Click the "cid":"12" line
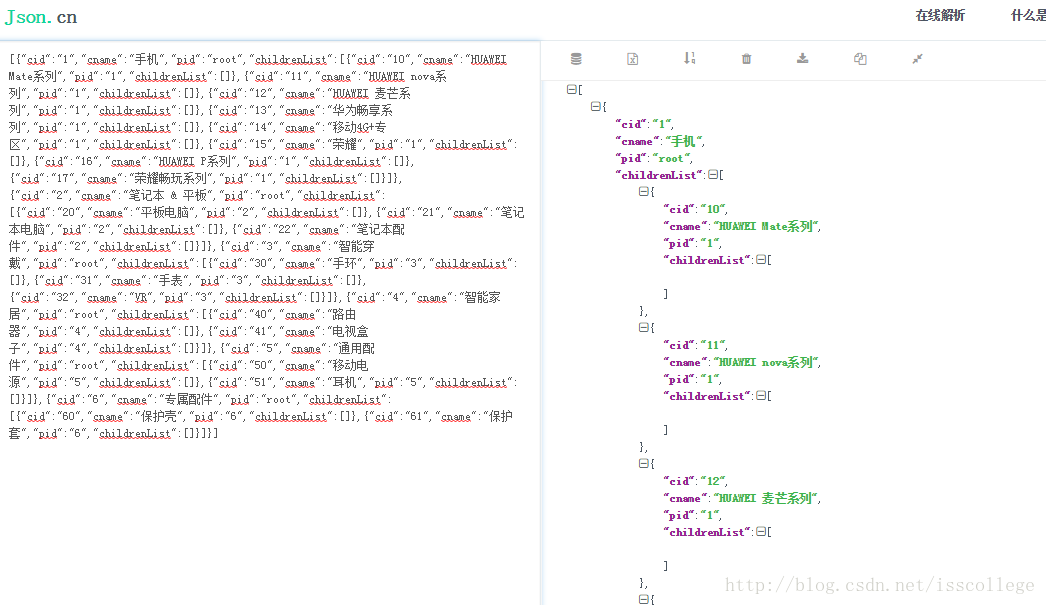Image resolution: width=1046 pixels, height=605 pixels. point(695,481)
